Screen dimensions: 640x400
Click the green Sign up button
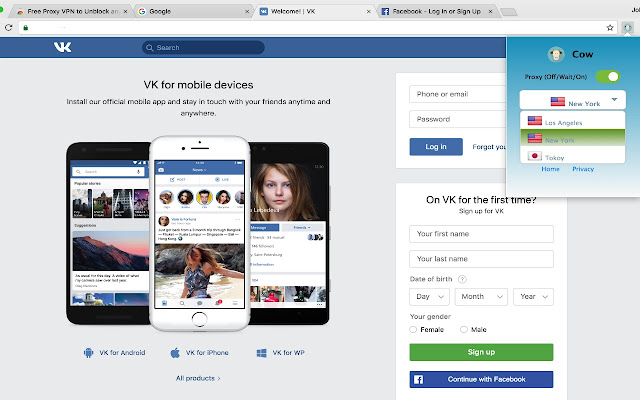pyautogui.click(x=481, y=352)
